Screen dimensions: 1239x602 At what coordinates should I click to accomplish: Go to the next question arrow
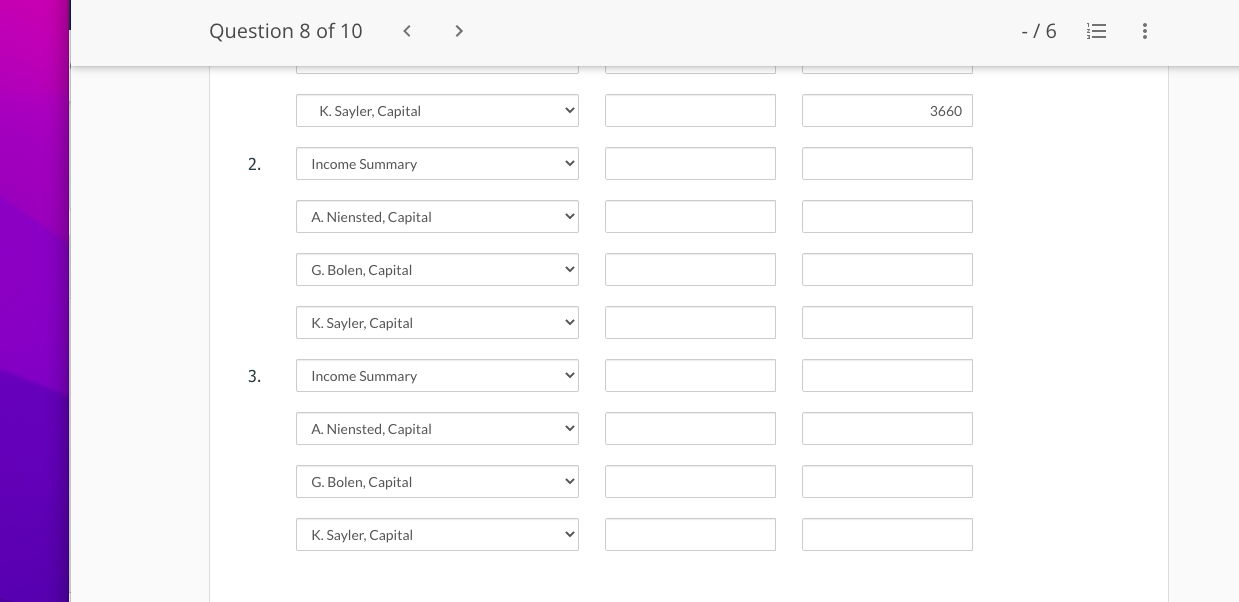[x=459, y=31]
